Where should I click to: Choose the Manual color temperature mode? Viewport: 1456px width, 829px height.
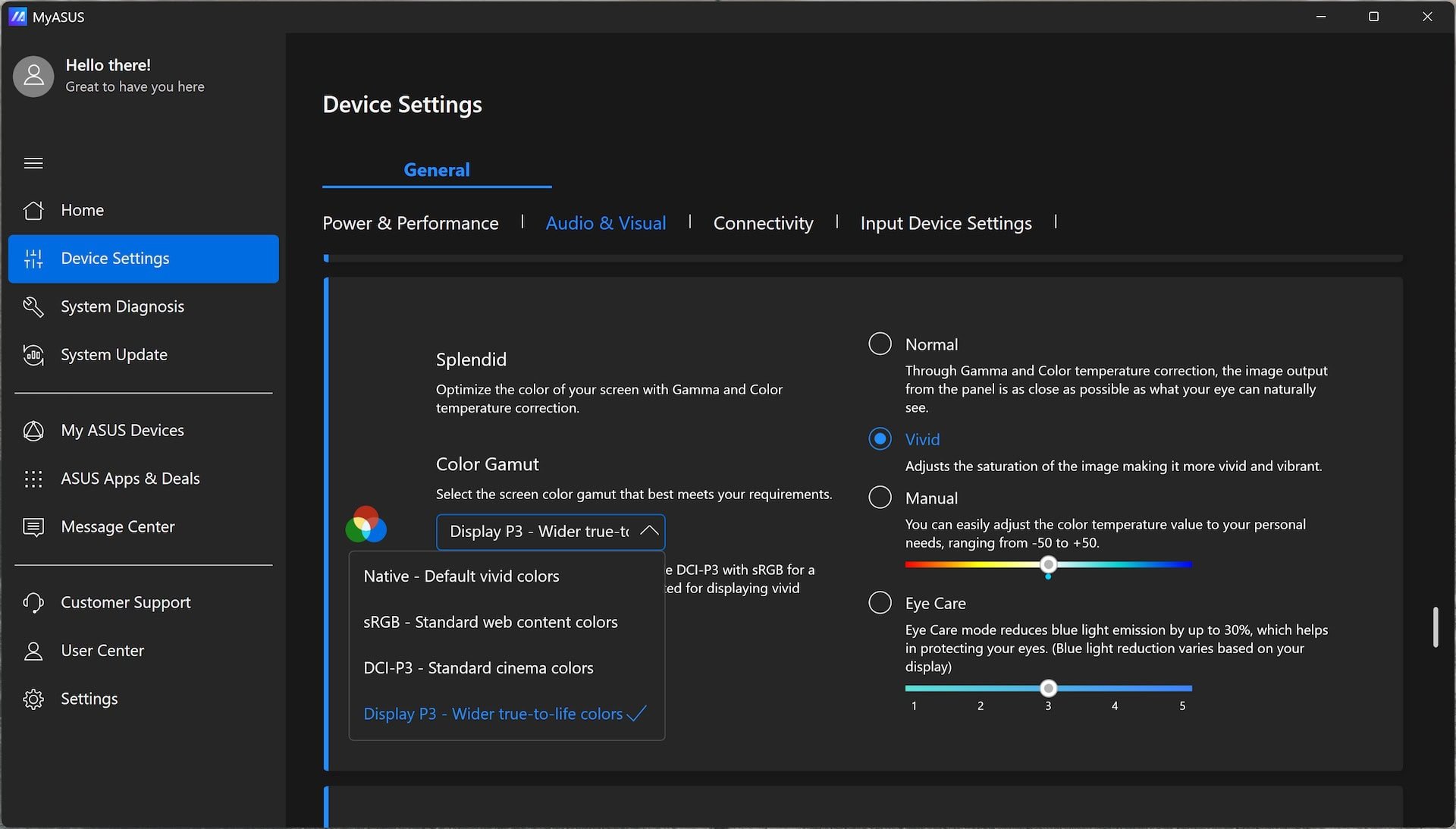(880, 498)
